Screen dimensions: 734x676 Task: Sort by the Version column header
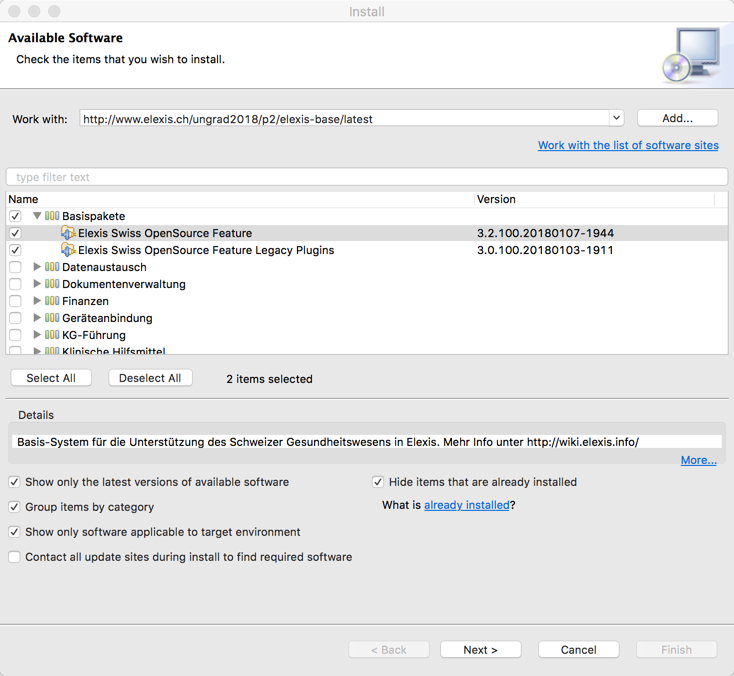click(595, 199)
